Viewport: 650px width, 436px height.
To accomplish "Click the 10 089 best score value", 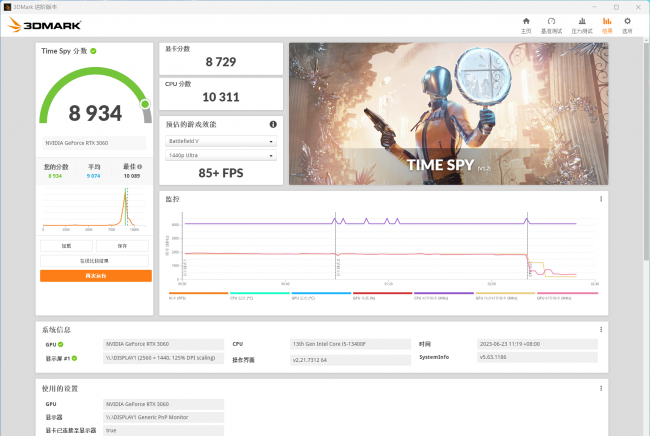I will click(132, 176).
